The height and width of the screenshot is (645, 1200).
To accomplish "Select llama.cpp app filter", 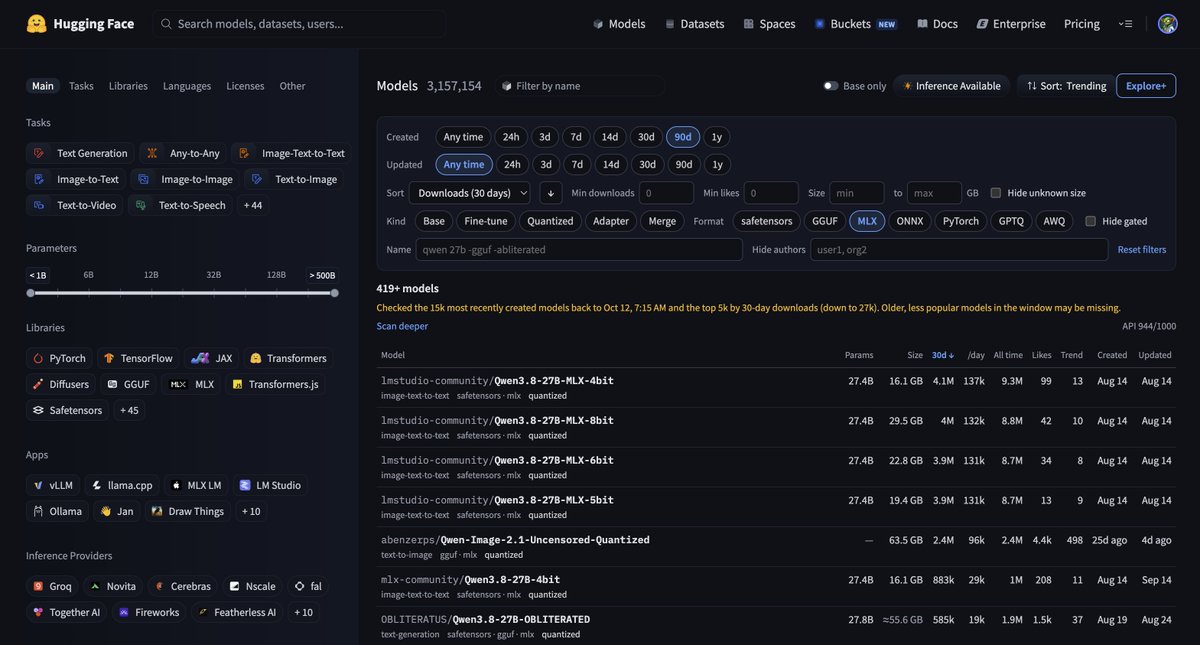I will (x=124, y=485).
